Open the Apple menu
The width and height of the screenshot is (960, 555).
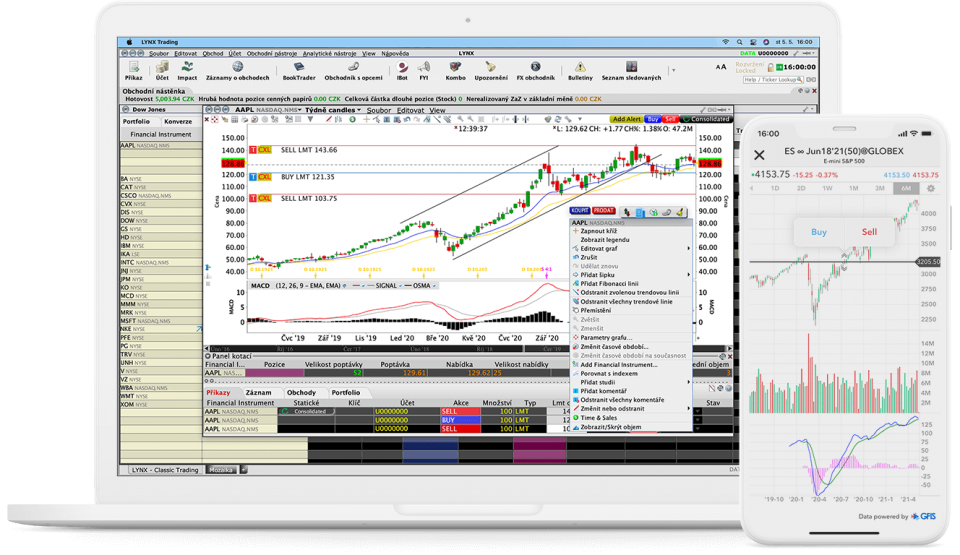(x=129, y=42)
